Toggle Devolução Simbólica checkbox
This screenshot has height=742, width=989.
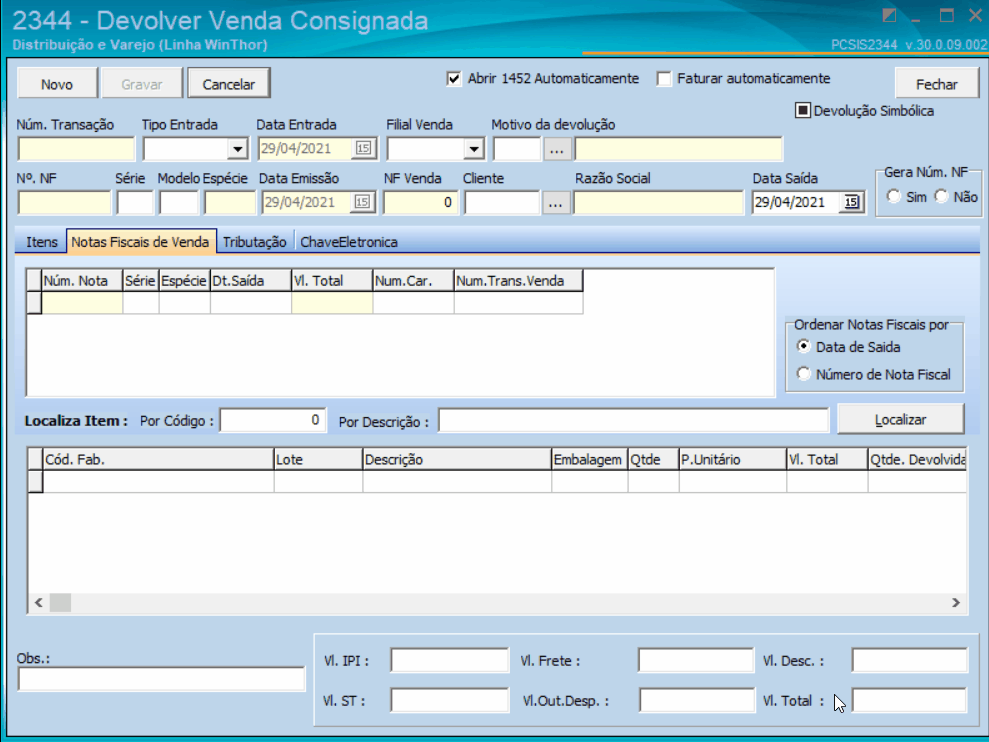(x=802, y=110)
